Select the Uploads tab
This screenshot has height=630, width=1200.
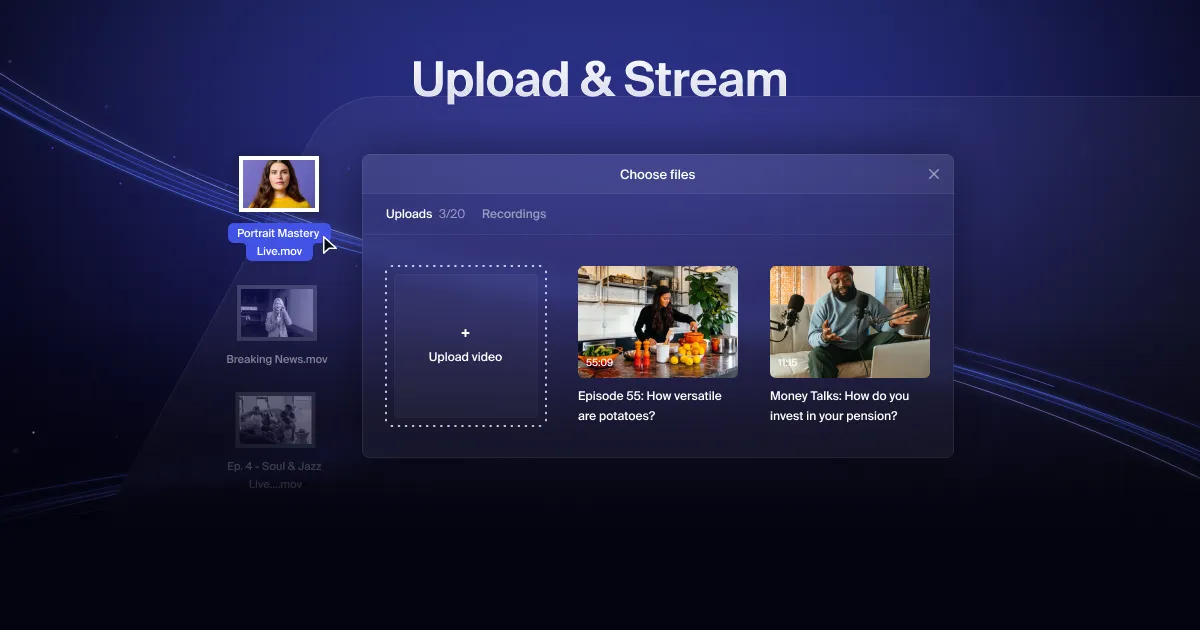tap(409, 214)
